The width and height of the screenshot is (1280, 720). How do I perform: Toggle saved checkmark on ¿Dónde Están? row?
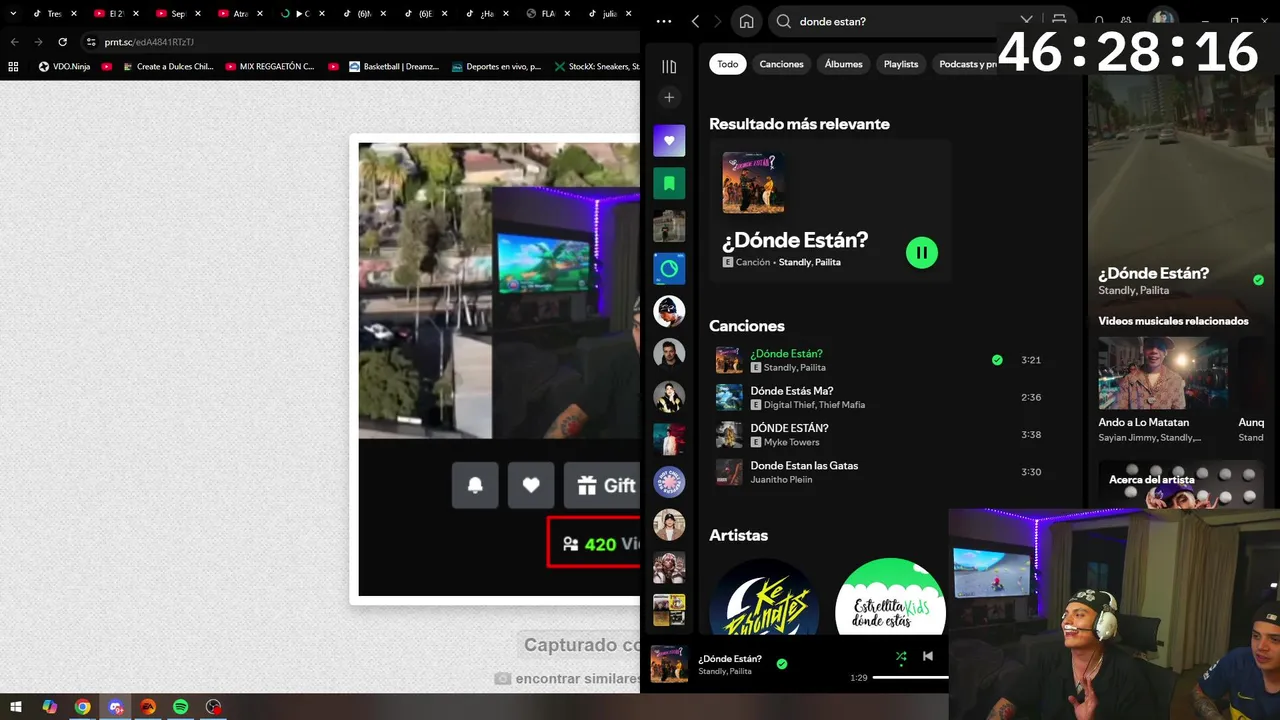click(997, 360)
